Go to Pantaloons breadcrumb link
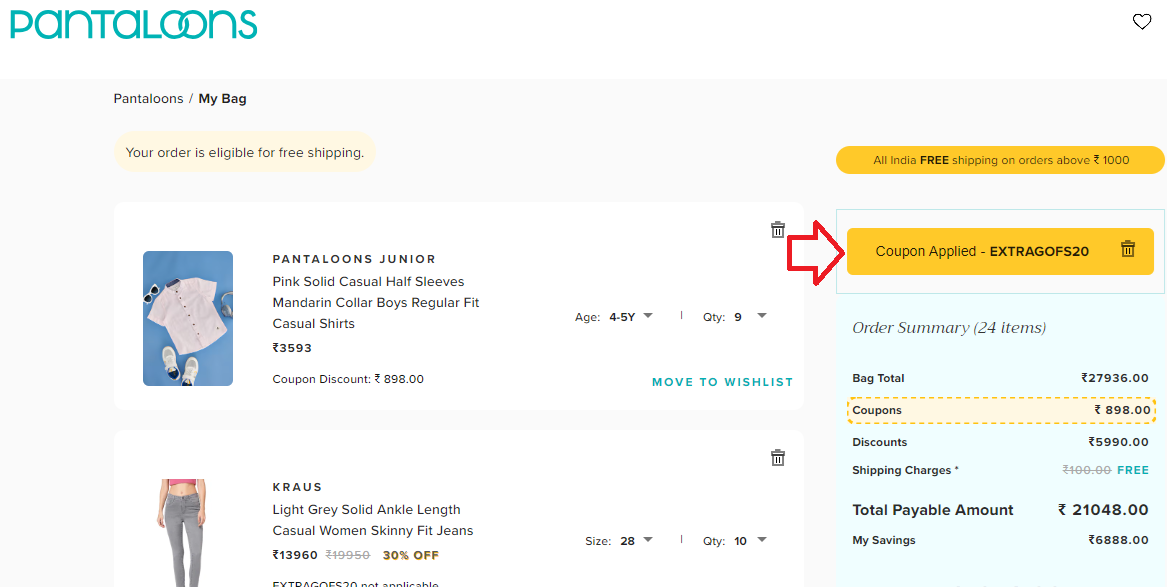The height and width of the screenshot is (587, 1167). (148, 98)
